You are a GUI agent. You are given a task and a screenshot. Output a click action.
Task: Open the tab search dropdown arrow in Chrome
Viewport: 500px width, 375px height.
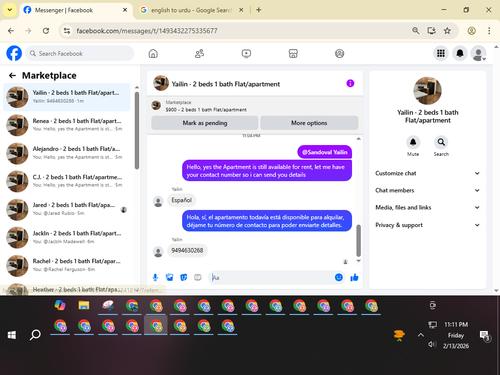tap(10, 10)
